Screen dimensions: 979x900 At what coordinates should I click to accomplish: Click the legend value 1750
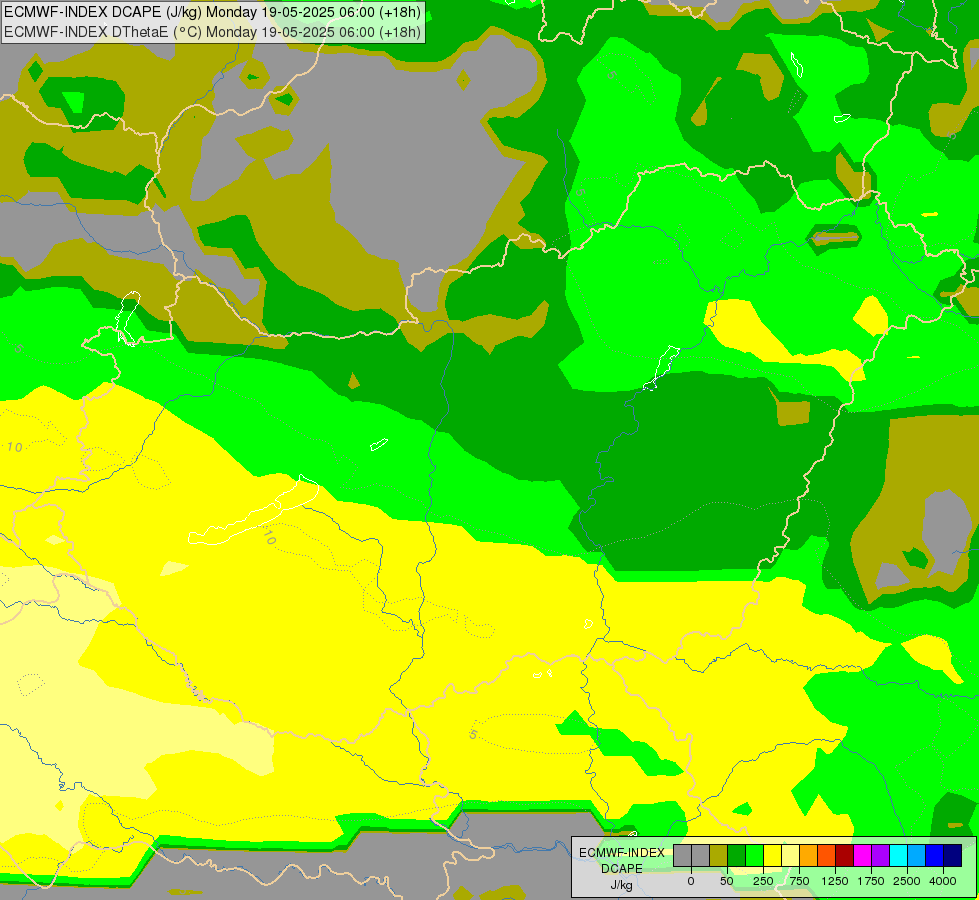click(x=871, y=881)
